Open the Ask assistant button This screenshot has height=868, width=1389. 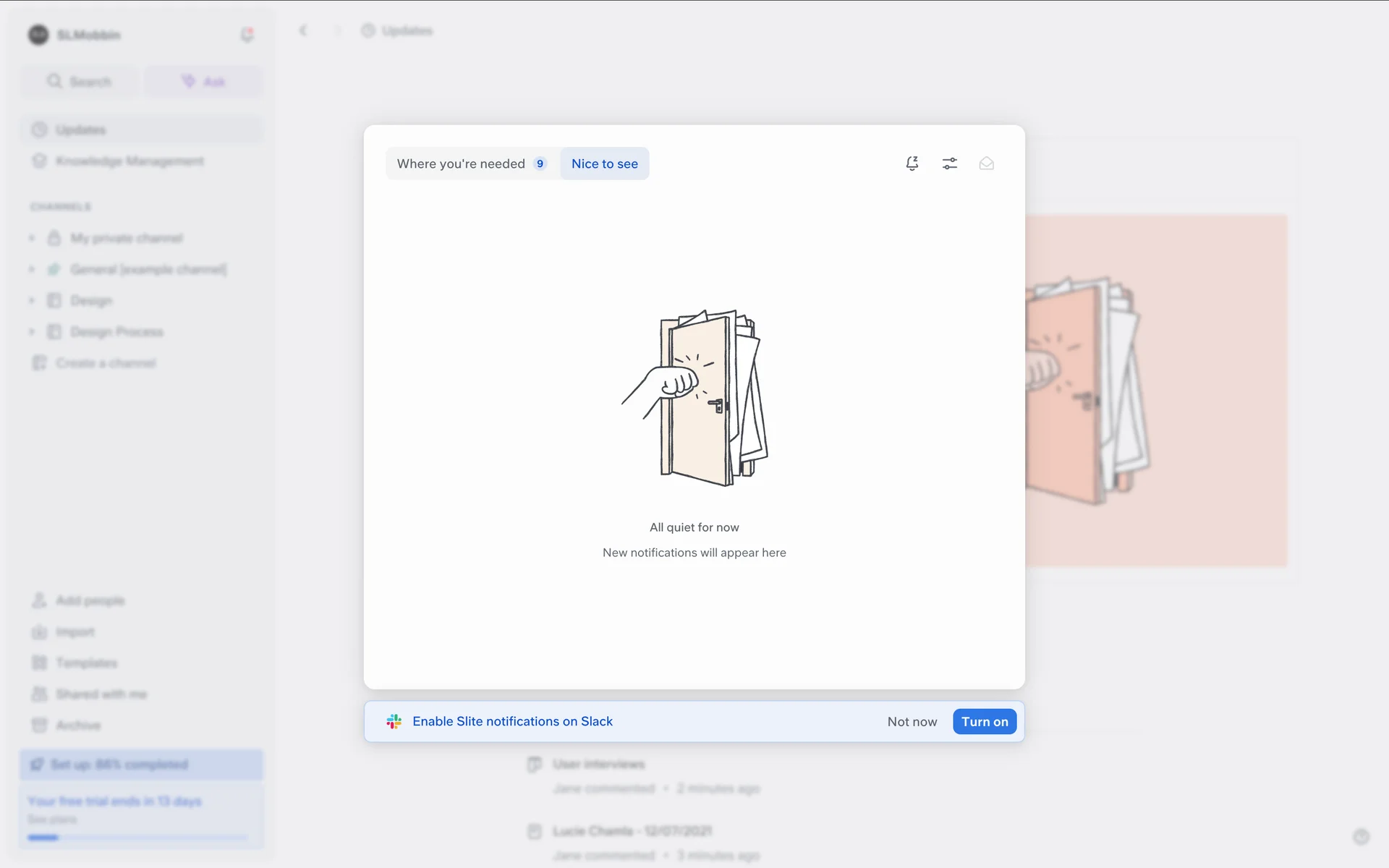203,82
